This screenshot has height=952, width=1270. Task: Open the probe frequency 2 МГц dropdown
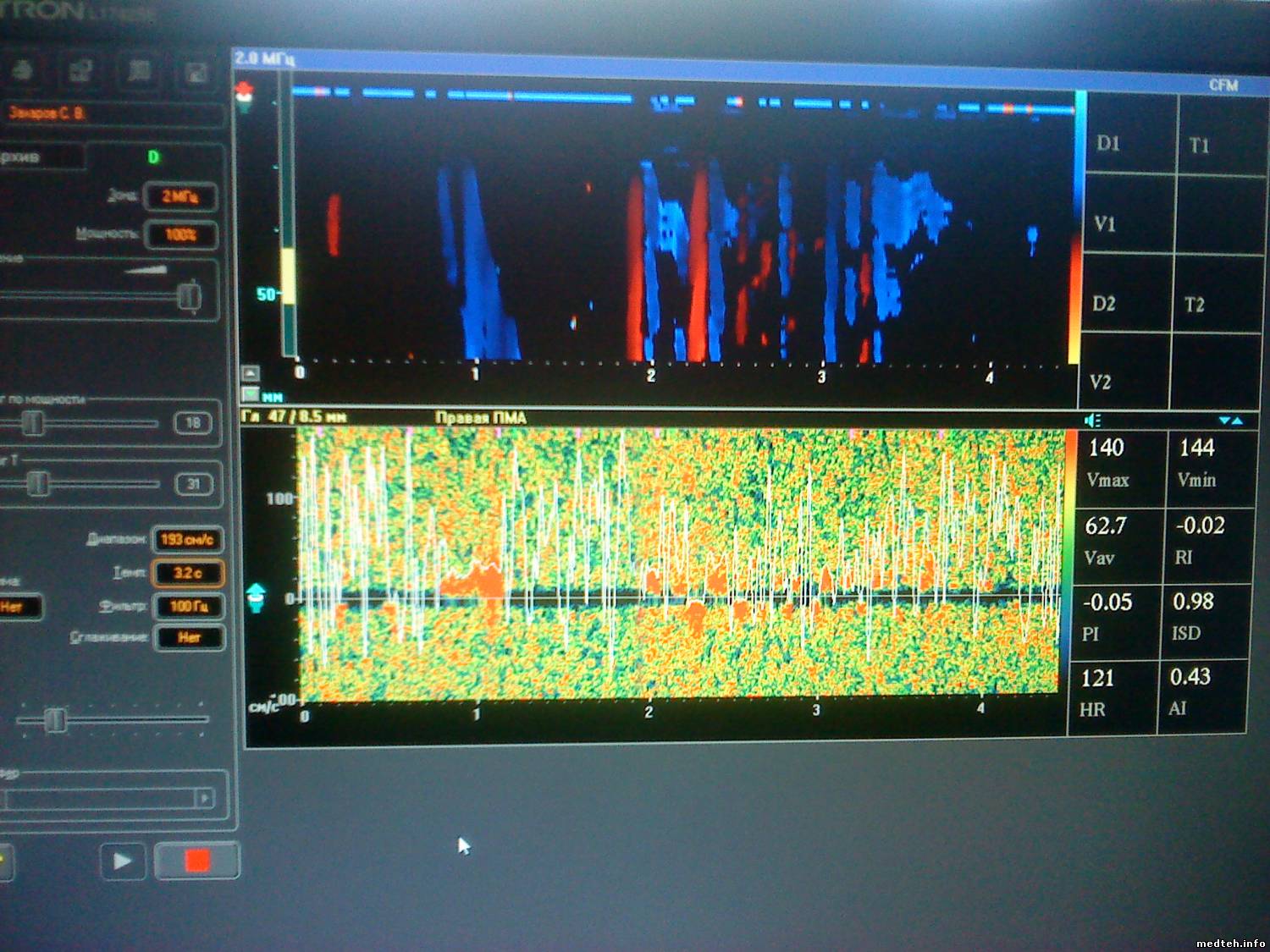(x=180, y=196)
